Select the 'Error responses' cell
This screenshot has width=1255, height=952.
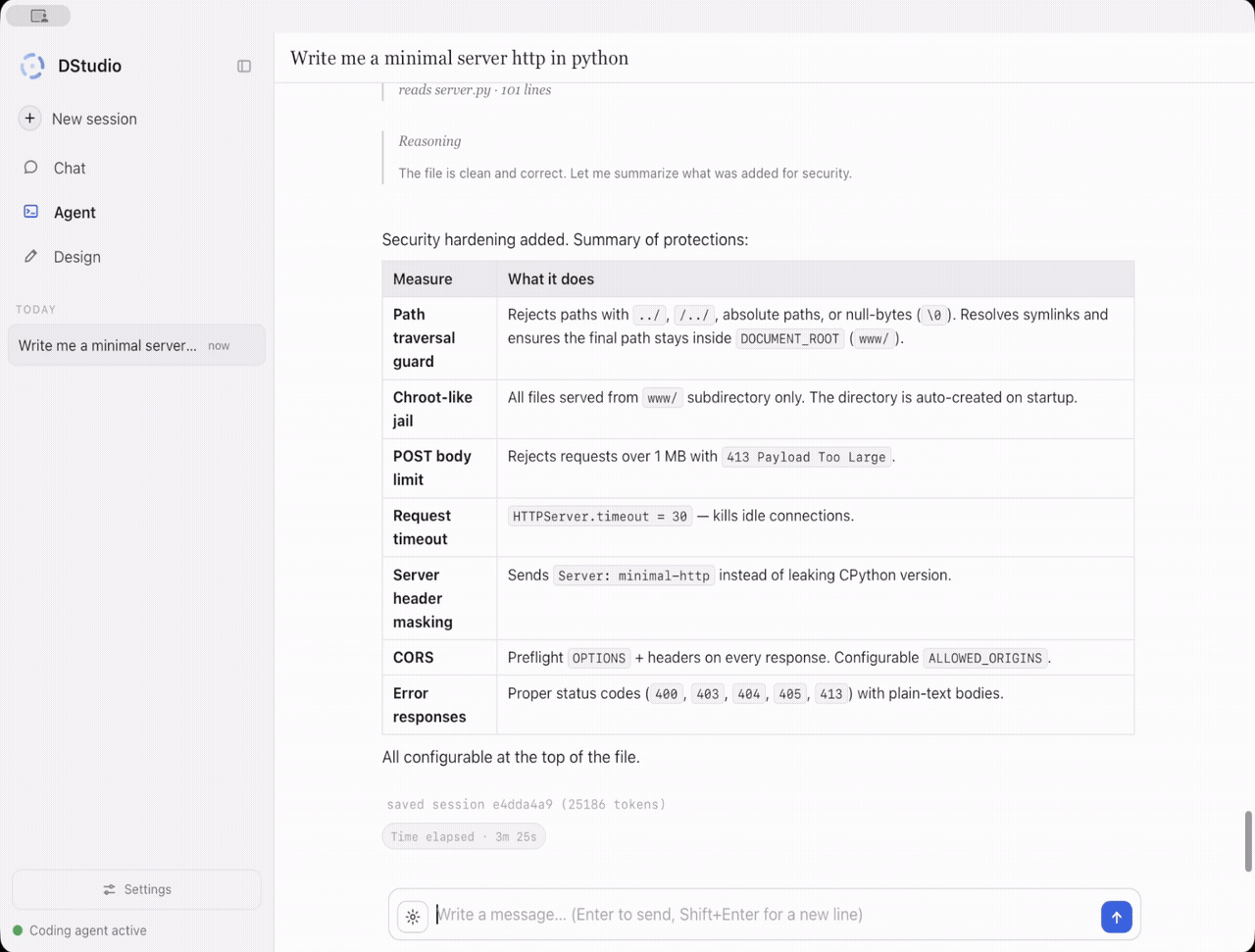click(439, 705)
